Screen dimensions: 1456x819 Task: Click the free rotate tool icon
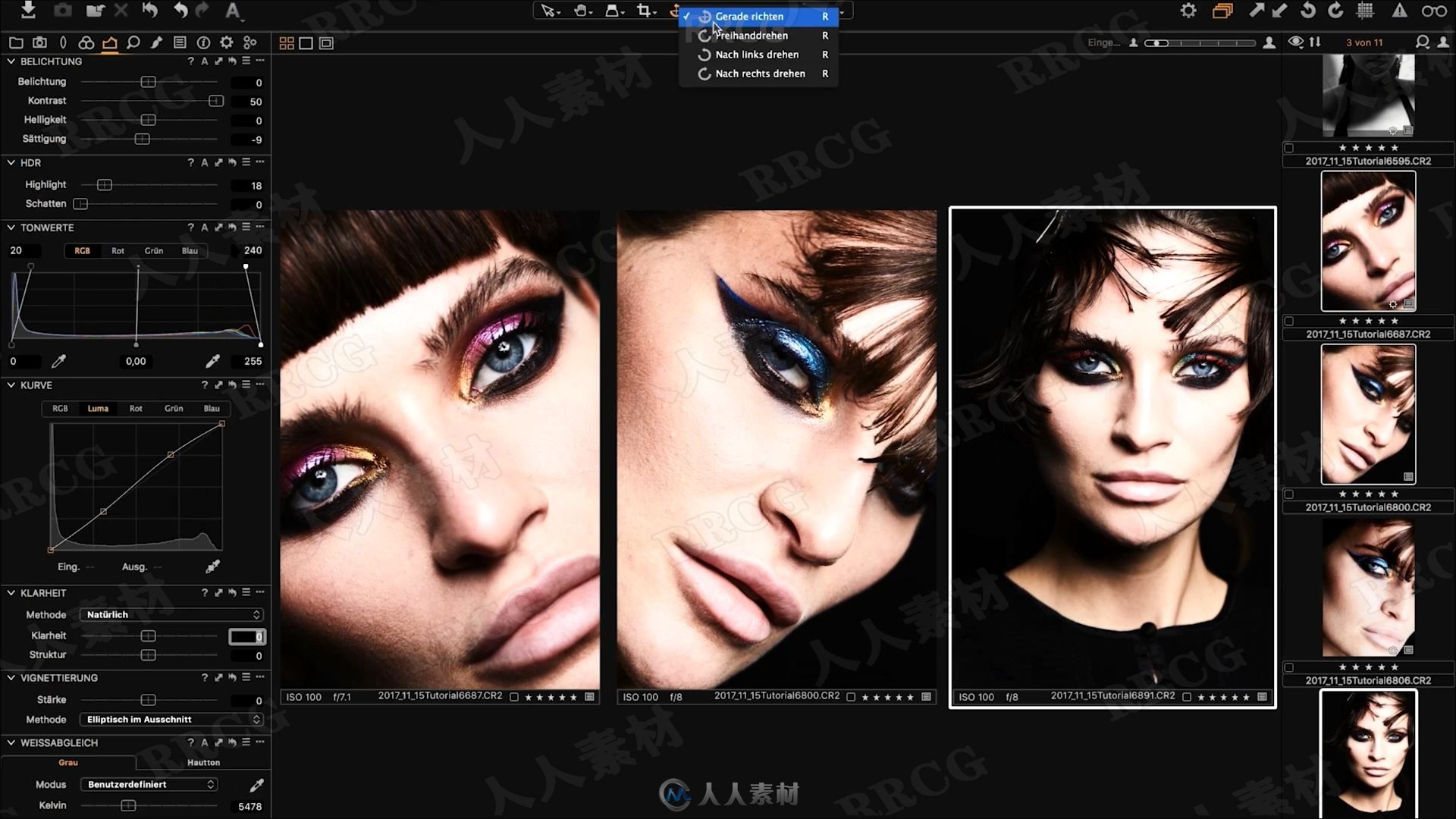click(703, 34)
